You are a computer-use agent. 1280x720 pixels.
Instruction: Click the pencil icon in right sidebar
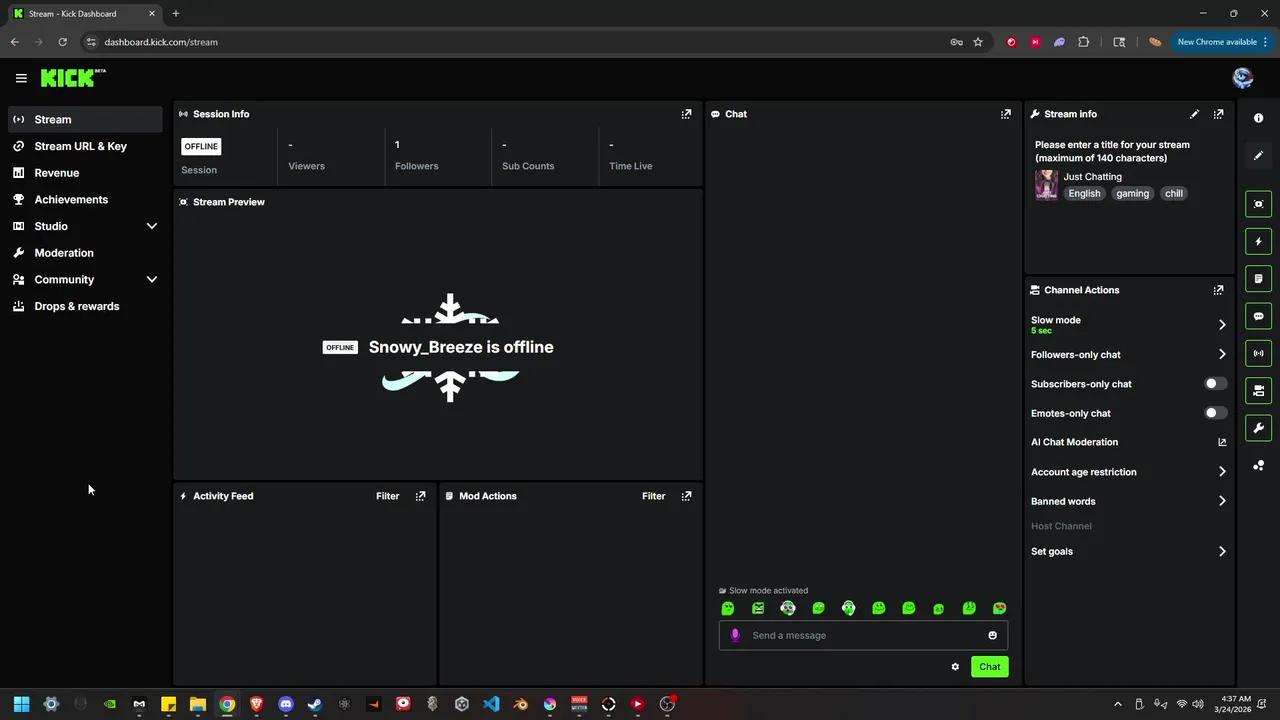click(1258, 155)
